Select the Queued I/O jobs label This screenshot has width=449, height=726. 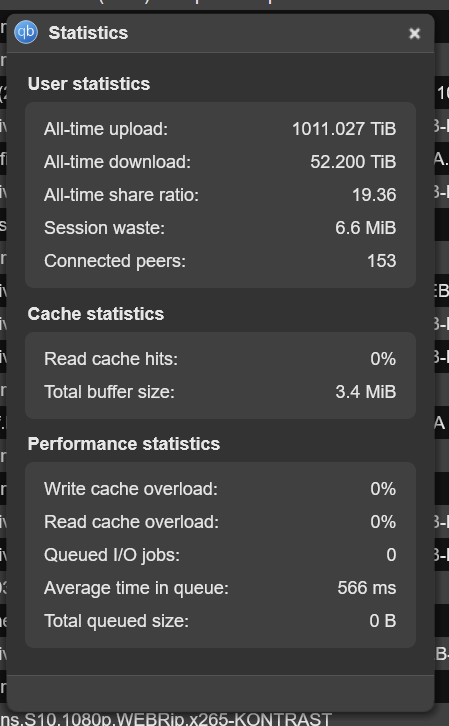click(x=112, y=555)
